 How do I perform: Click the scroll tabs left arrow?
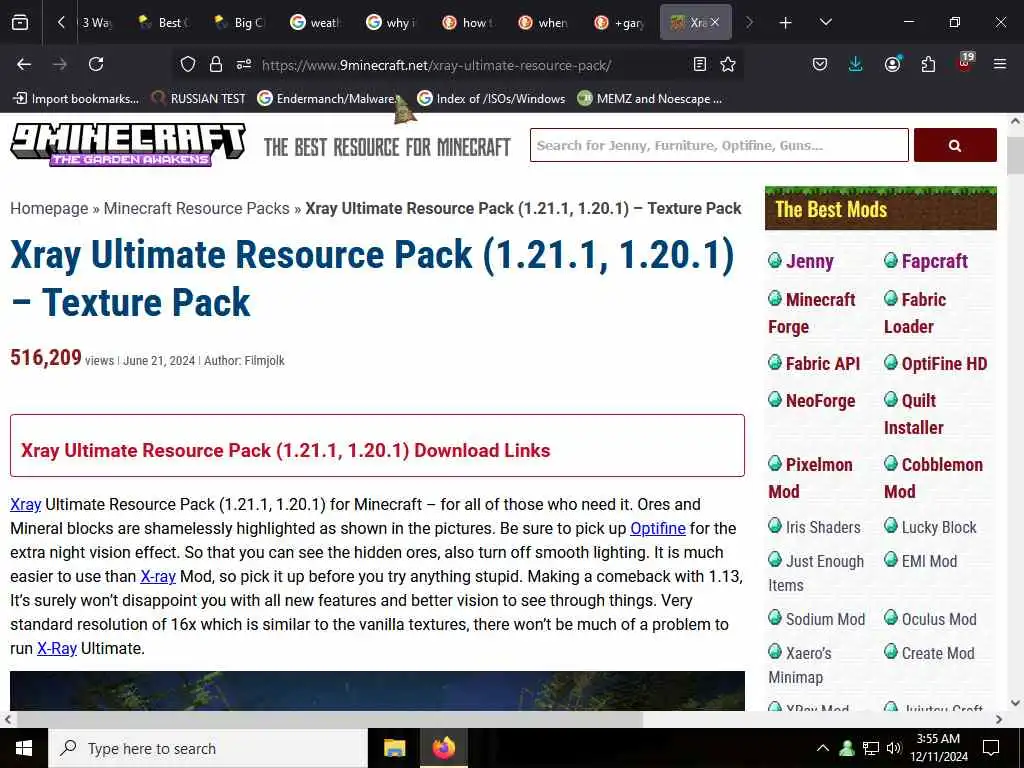click(61, 22)
